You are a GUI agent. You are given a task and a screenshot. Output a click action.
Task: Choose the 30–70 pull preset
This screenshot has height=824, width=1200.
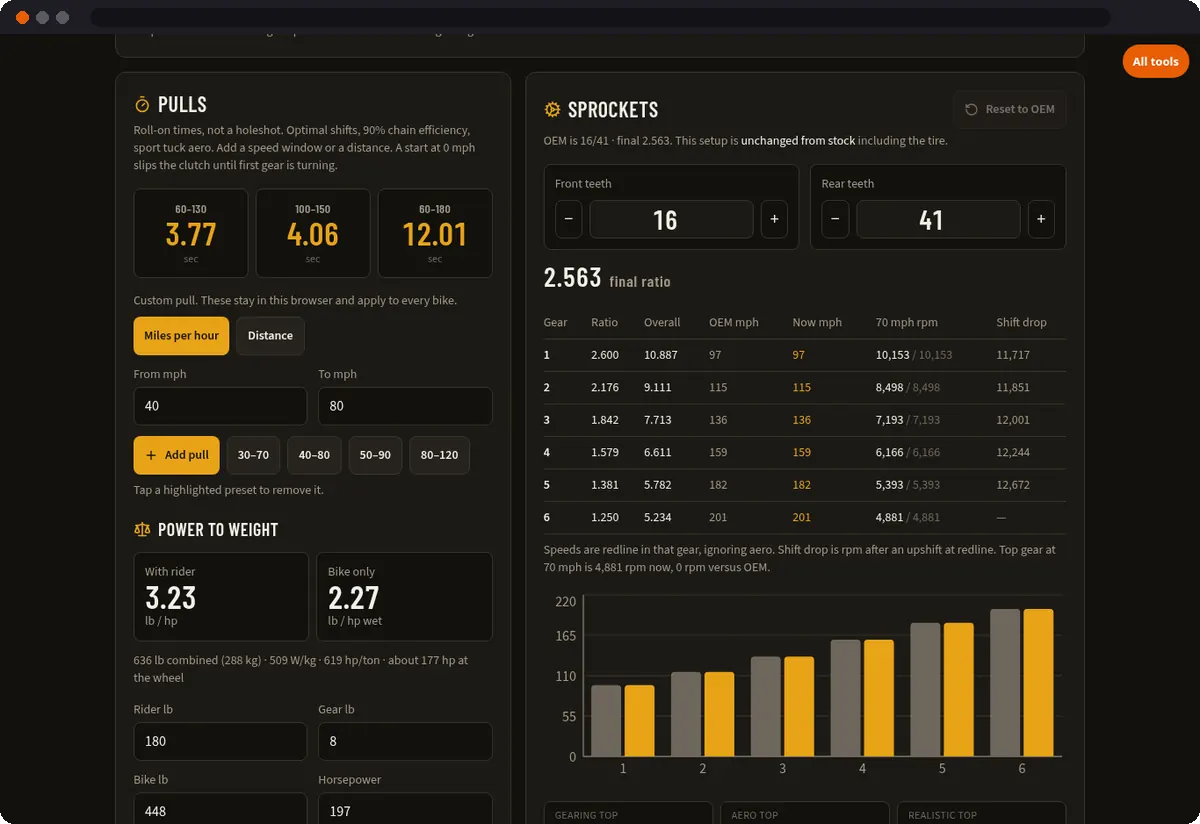253,455
